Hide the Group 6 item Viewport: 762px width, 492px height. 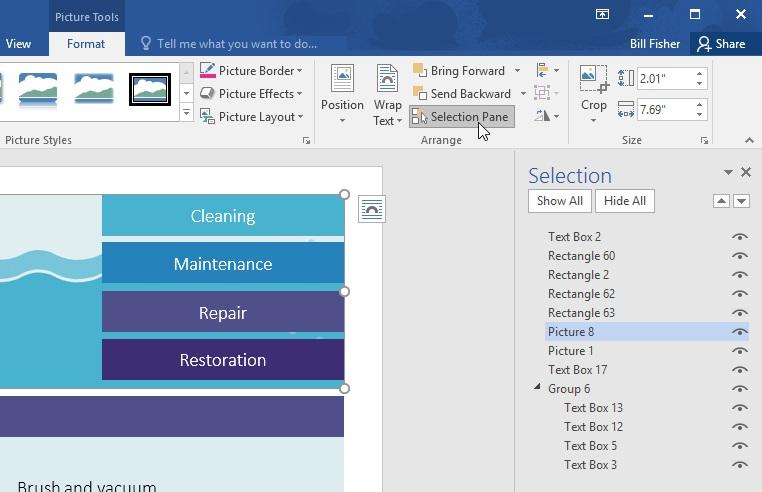click(739, 389)
